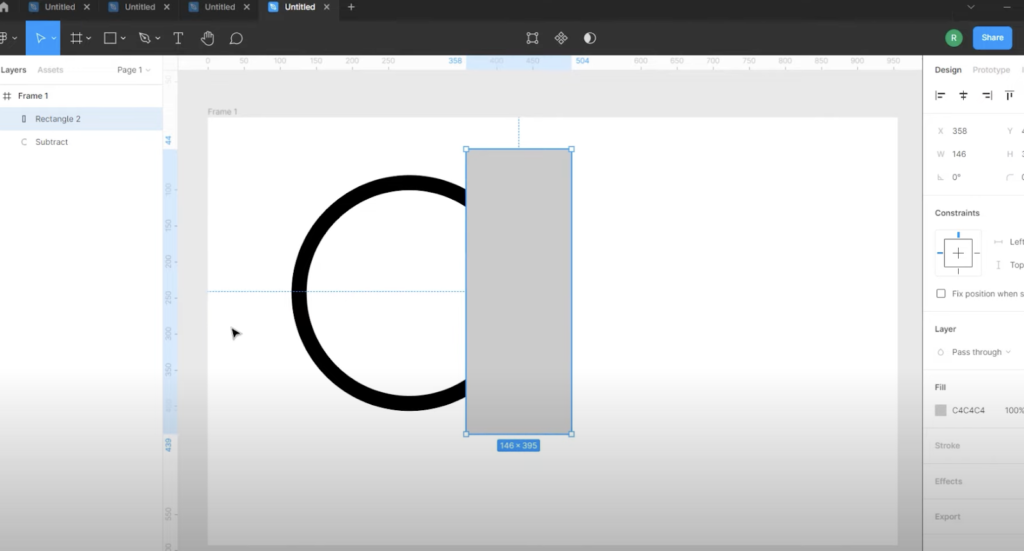The height and width of the screenshot is (551, 1024).
Task: Open the Figma main menu icon
Action: pyautogui.click(x=5, y=38)
